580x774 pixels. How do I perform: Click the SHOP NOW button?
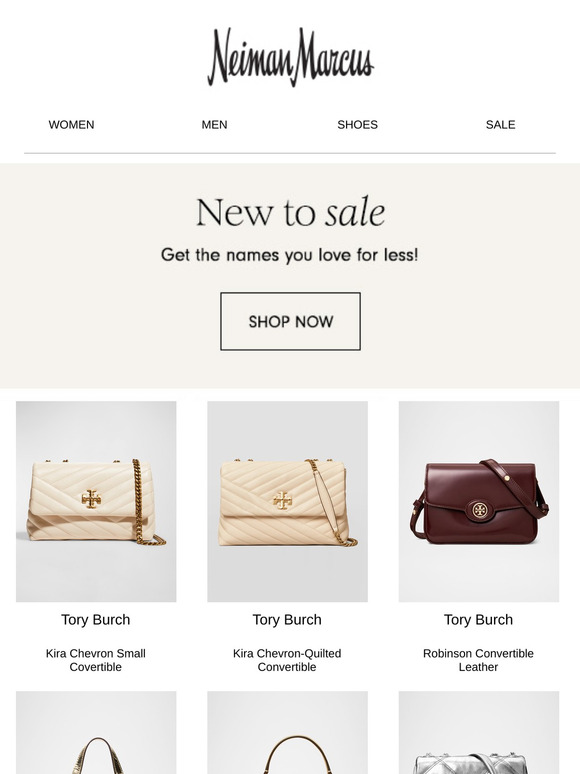(290, 321)
